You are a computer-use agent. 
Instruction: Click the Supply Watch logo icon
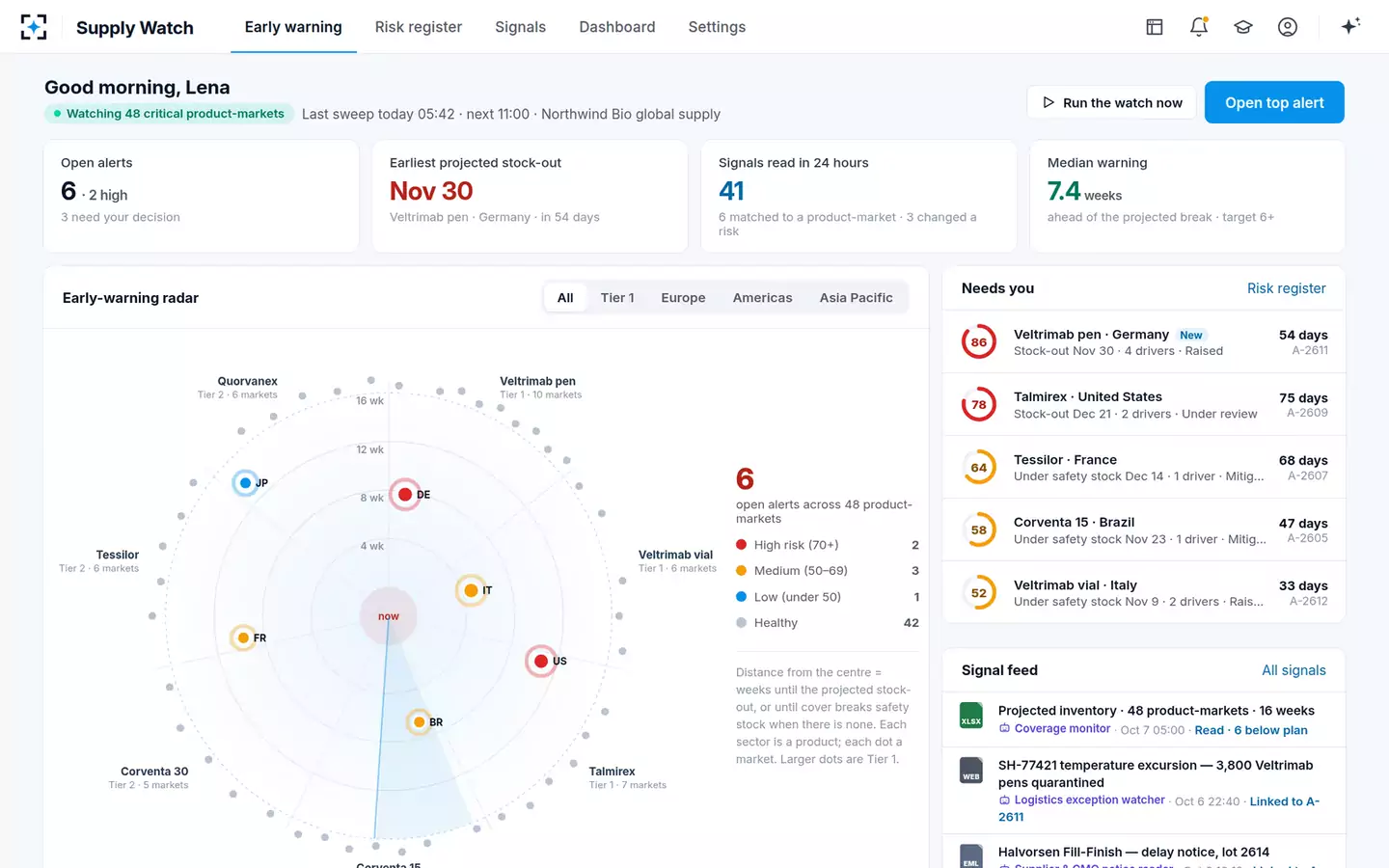pyautogui.click(x=34, y=27)
